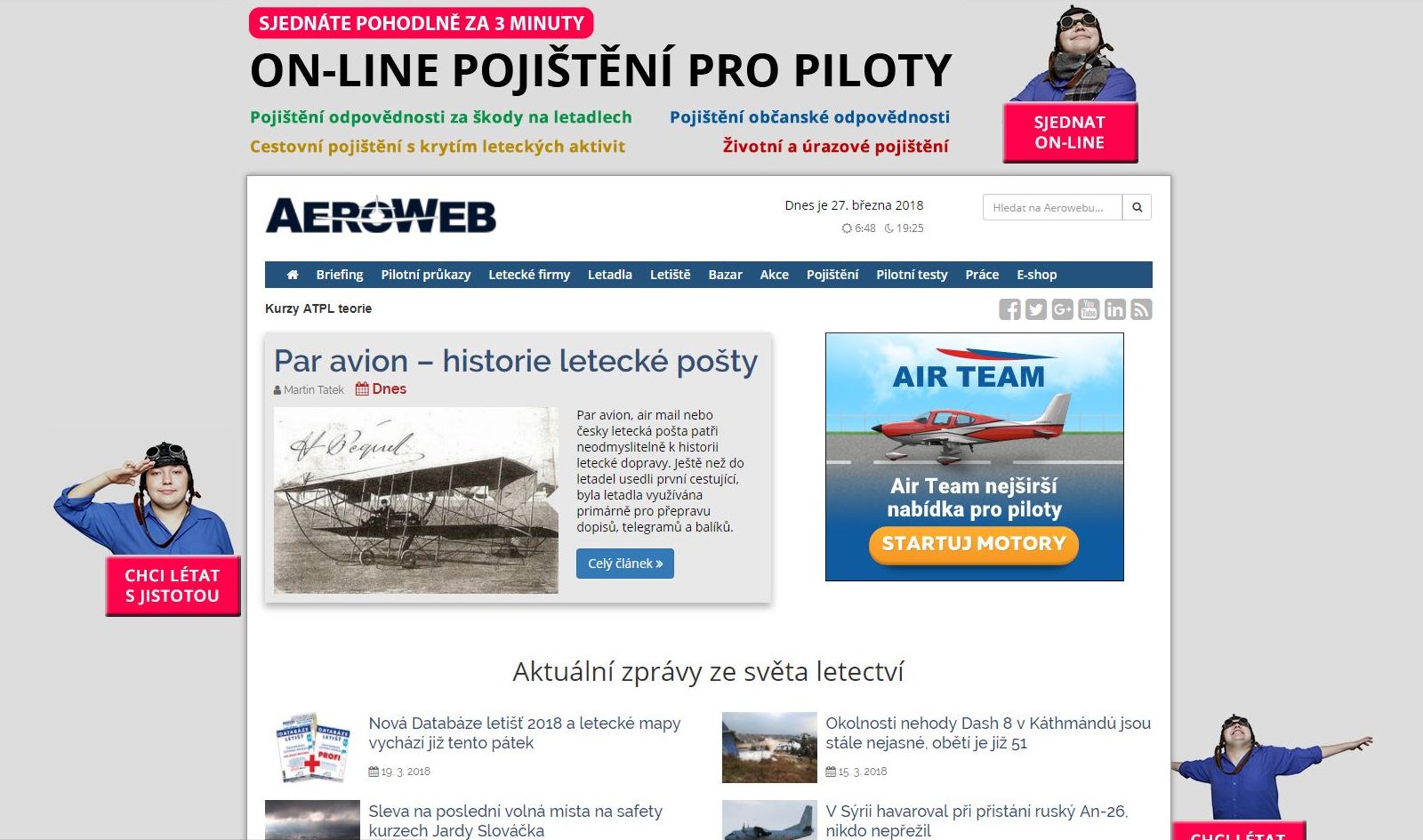Image resolution: width=1423 pixels, height=840 pixels.
Task: Open the RSS feed icon
Action: [1141, 309]
